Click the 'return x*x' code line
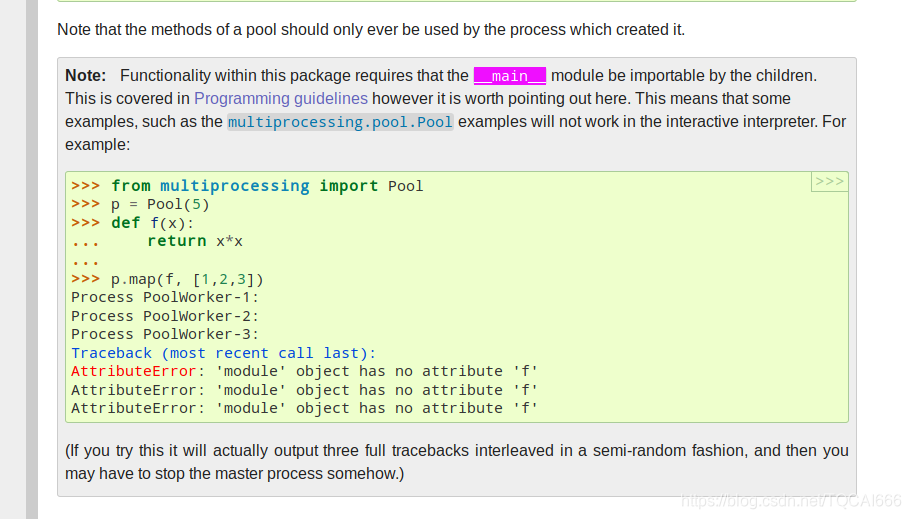Viewport: 911px width, 519px height. pos(195,241)
